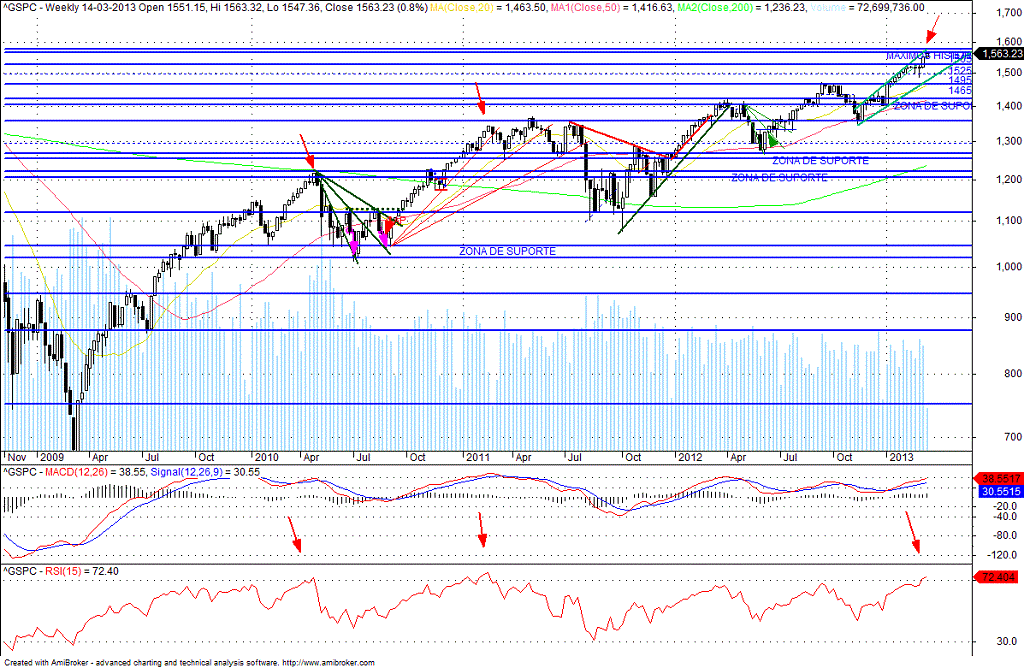
Task: Click the MAXIMOS HIS annotation text
Action: pos(929,56)
